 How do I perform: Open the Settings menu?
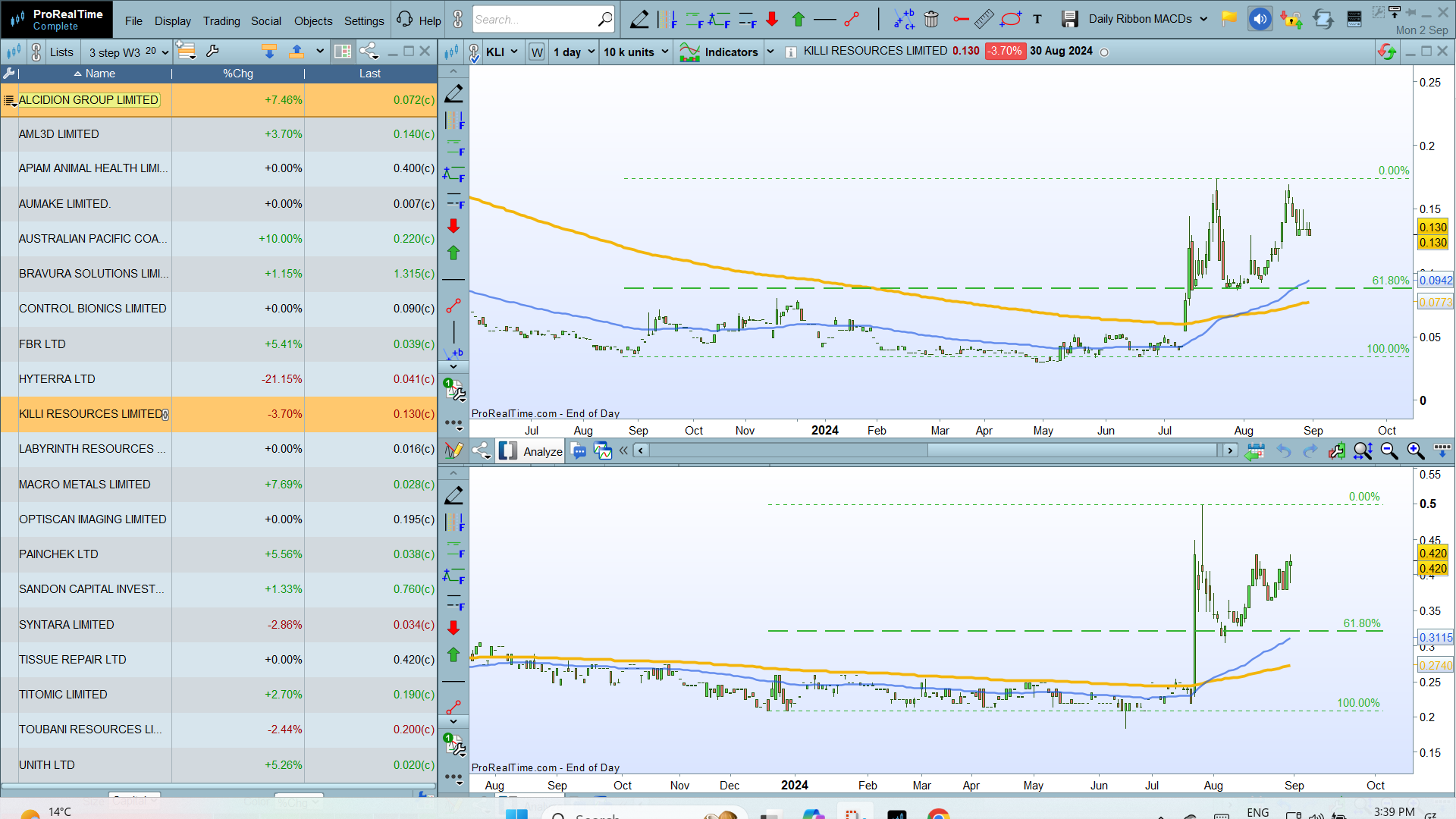364,21
